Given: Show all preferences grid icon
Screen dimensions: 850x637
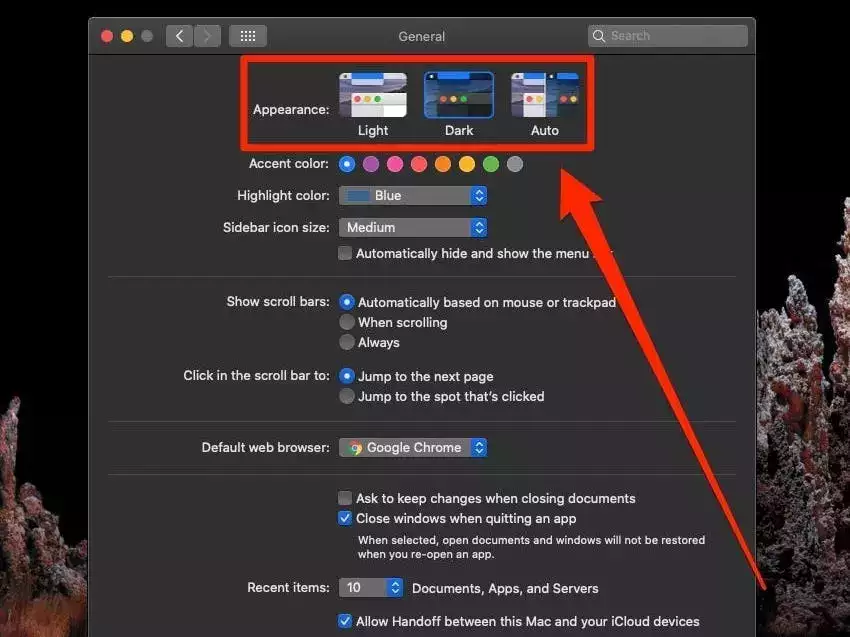Looking at the screenshot, I should (x=248, y=36).
